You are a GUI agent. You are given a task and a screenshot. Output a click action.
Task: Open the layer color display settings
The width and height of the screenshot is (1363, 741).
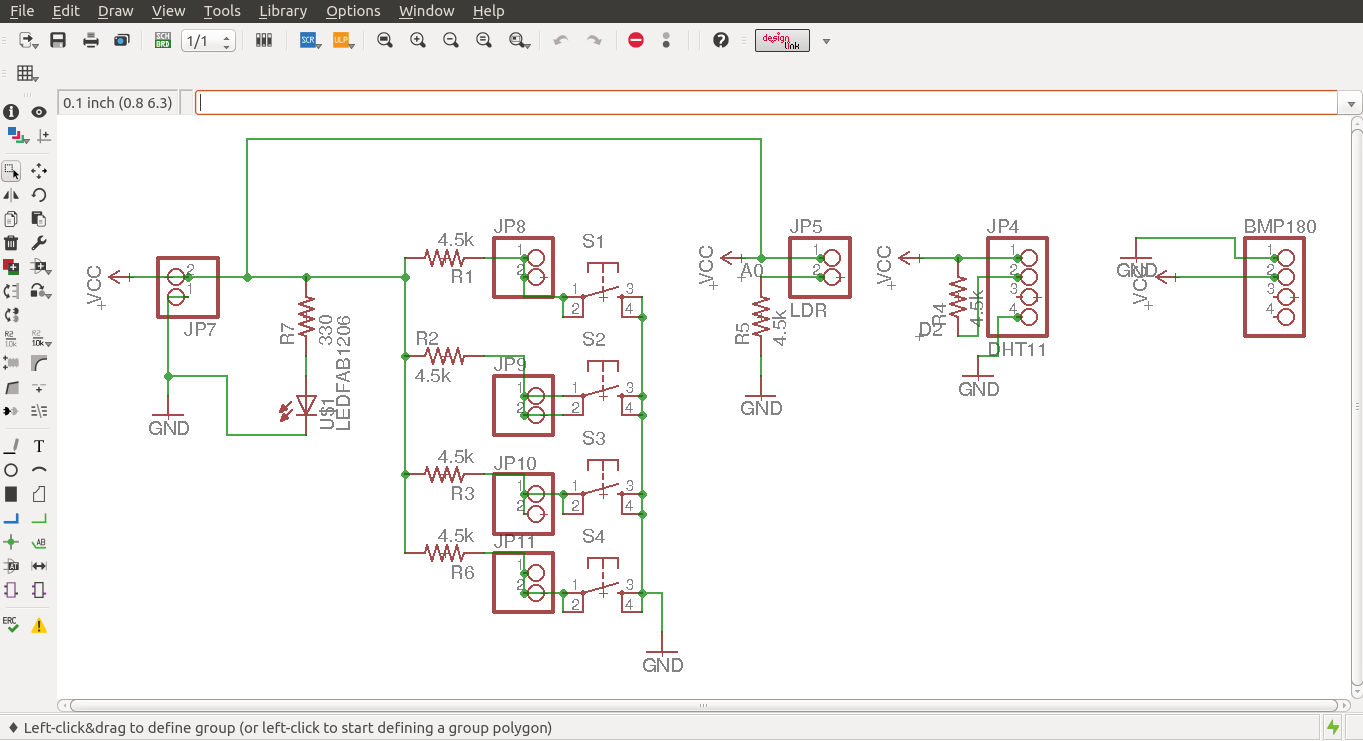pos(14,135)
